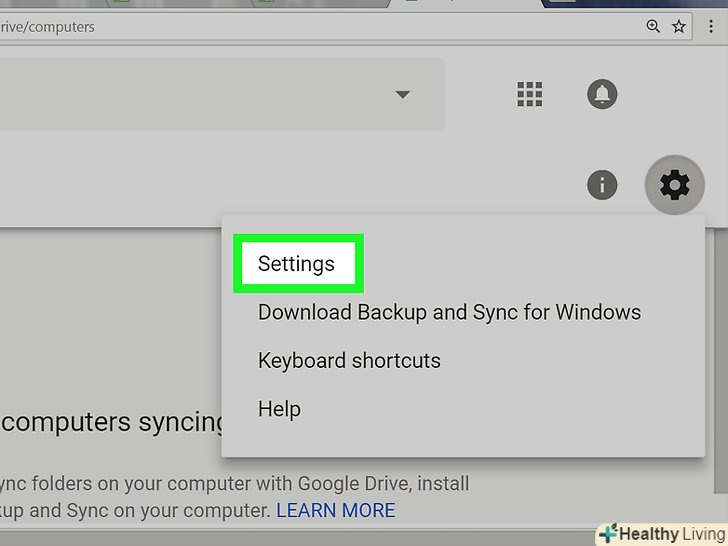
Task: Follow the LEARN MORE link
Action: (335, 510)
